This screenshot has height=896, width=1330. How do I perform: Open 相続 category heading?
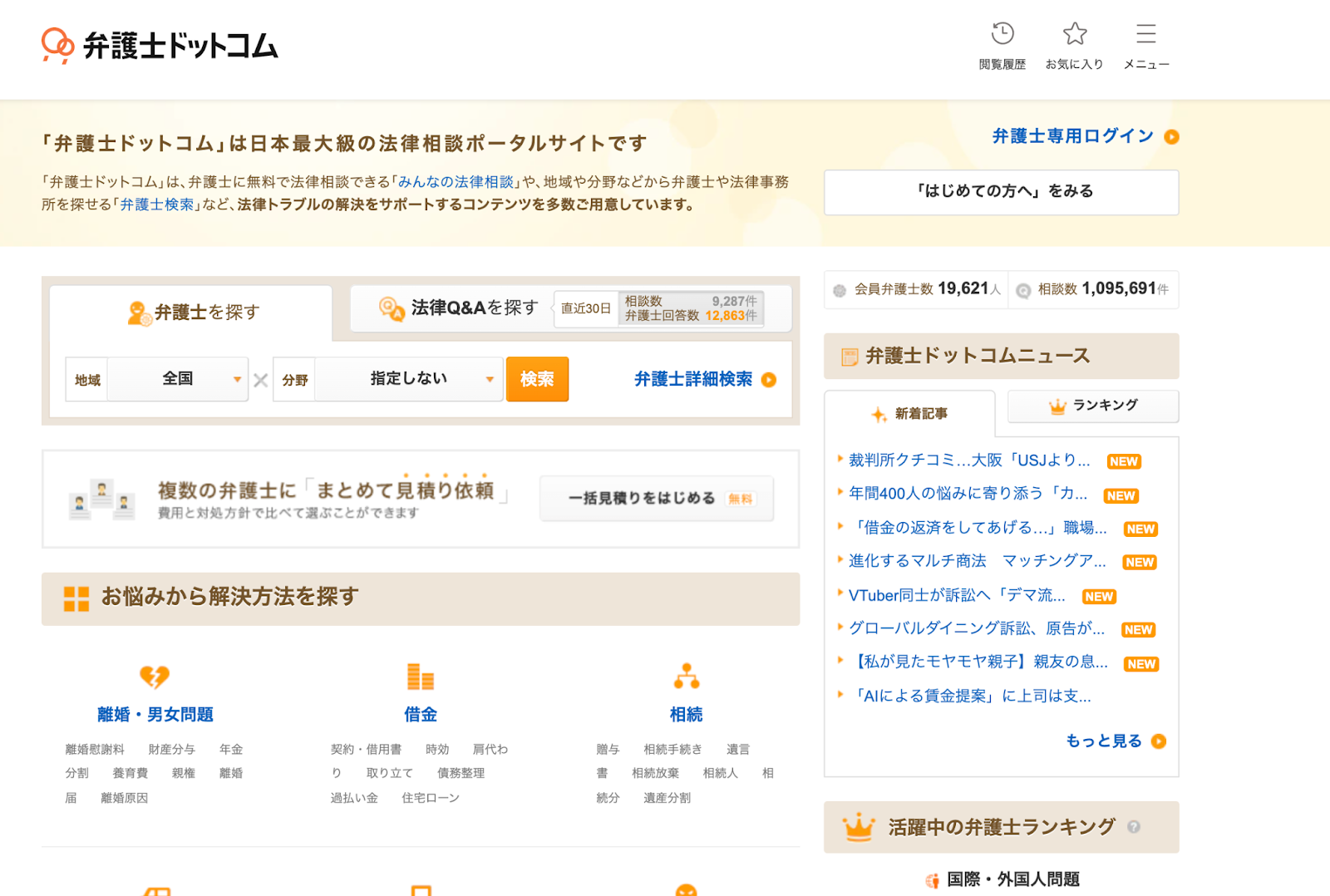(x=687, y=715)
